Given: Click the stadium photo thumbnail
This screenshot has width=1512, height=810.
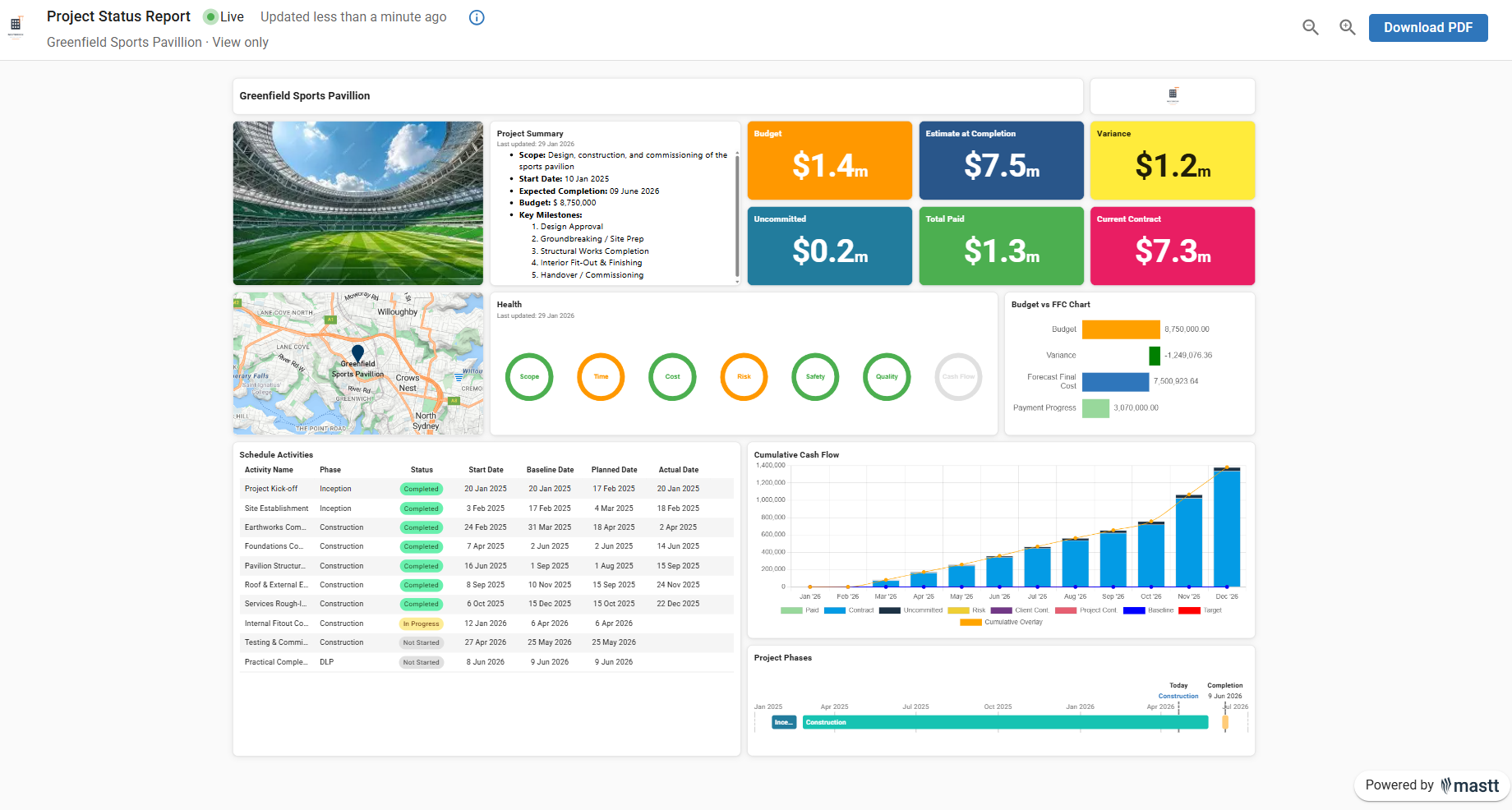Looking at the screenshot, I should tap(358, 203).
